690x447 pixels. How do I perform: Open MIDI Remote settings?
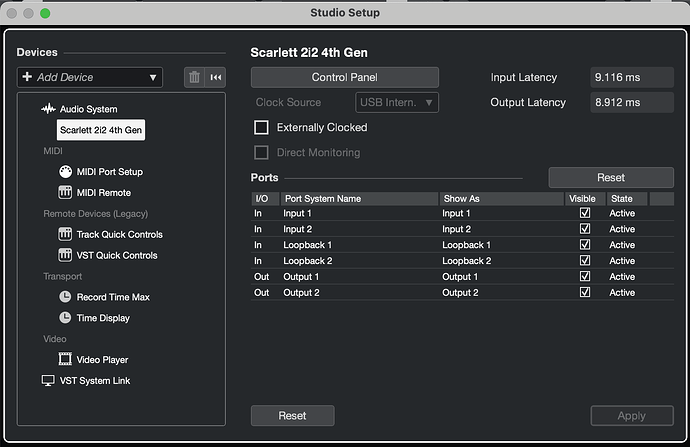click(104, 193)
